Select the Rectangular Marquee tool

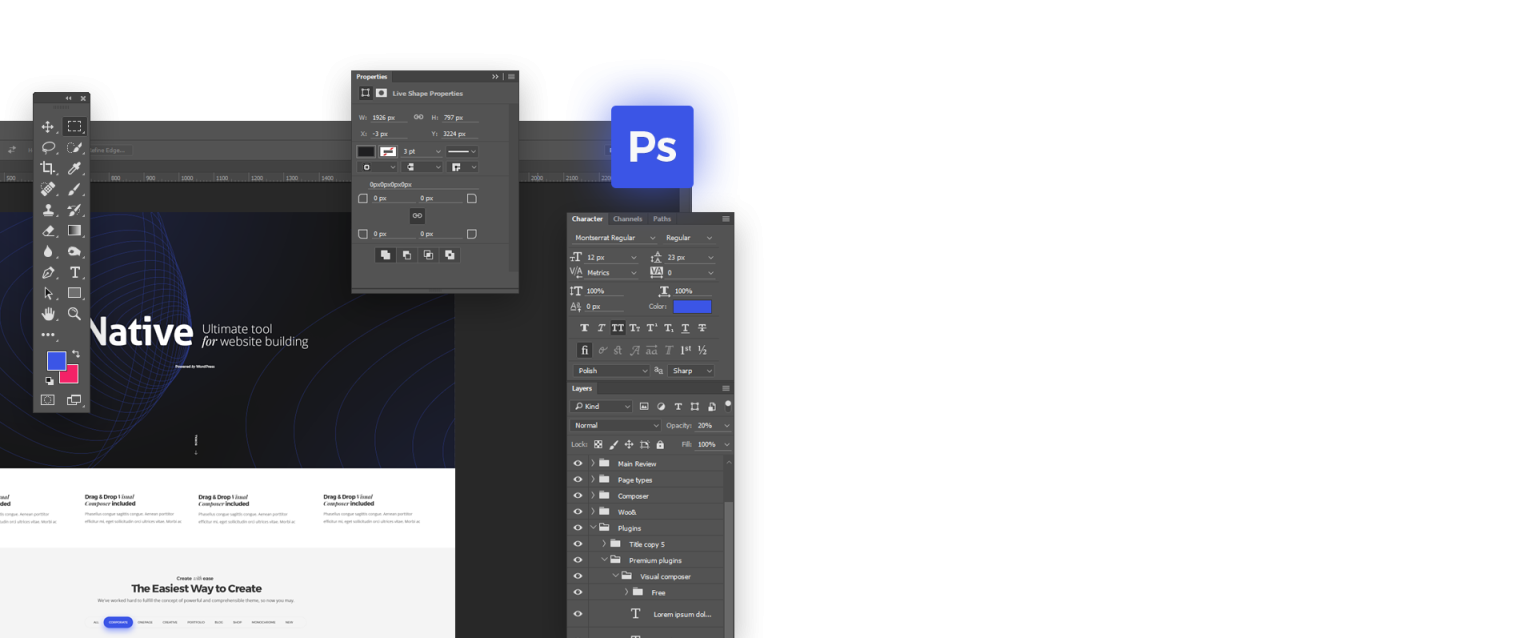click(x=74, y=127)
